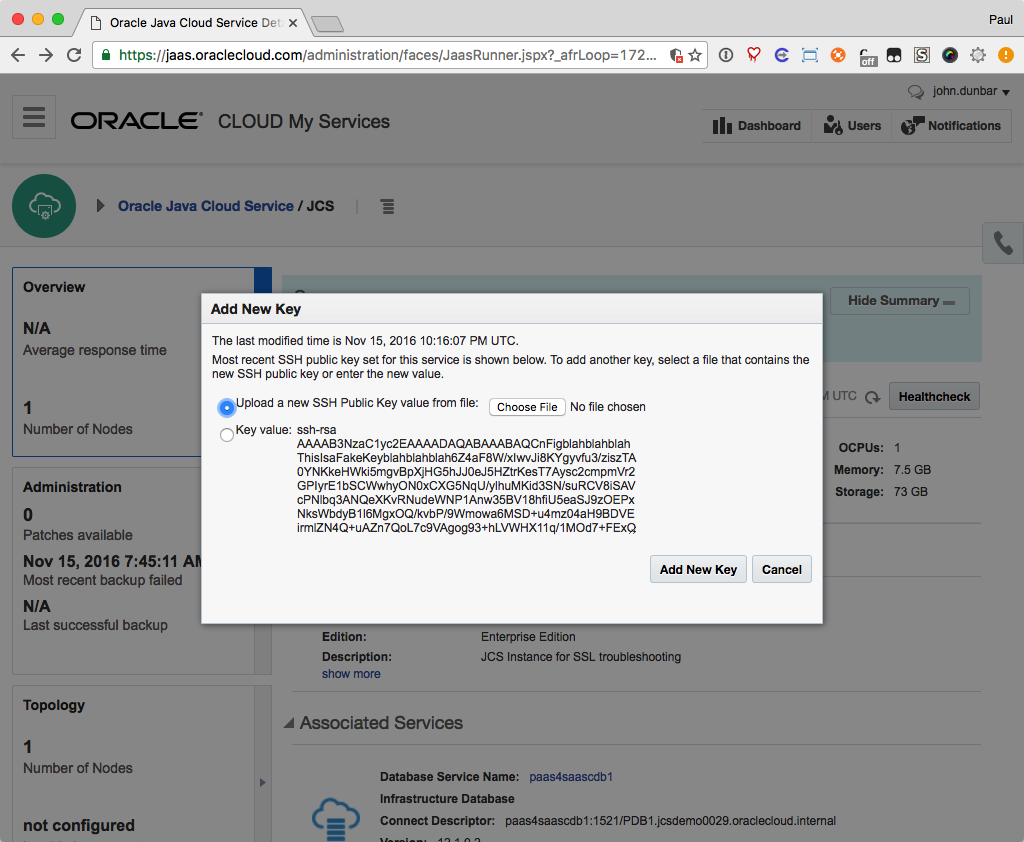Close the Oracle Java Cloud Service tab
The height and width of the screenshot is (842, 1024).
click(x=293, y=23)
